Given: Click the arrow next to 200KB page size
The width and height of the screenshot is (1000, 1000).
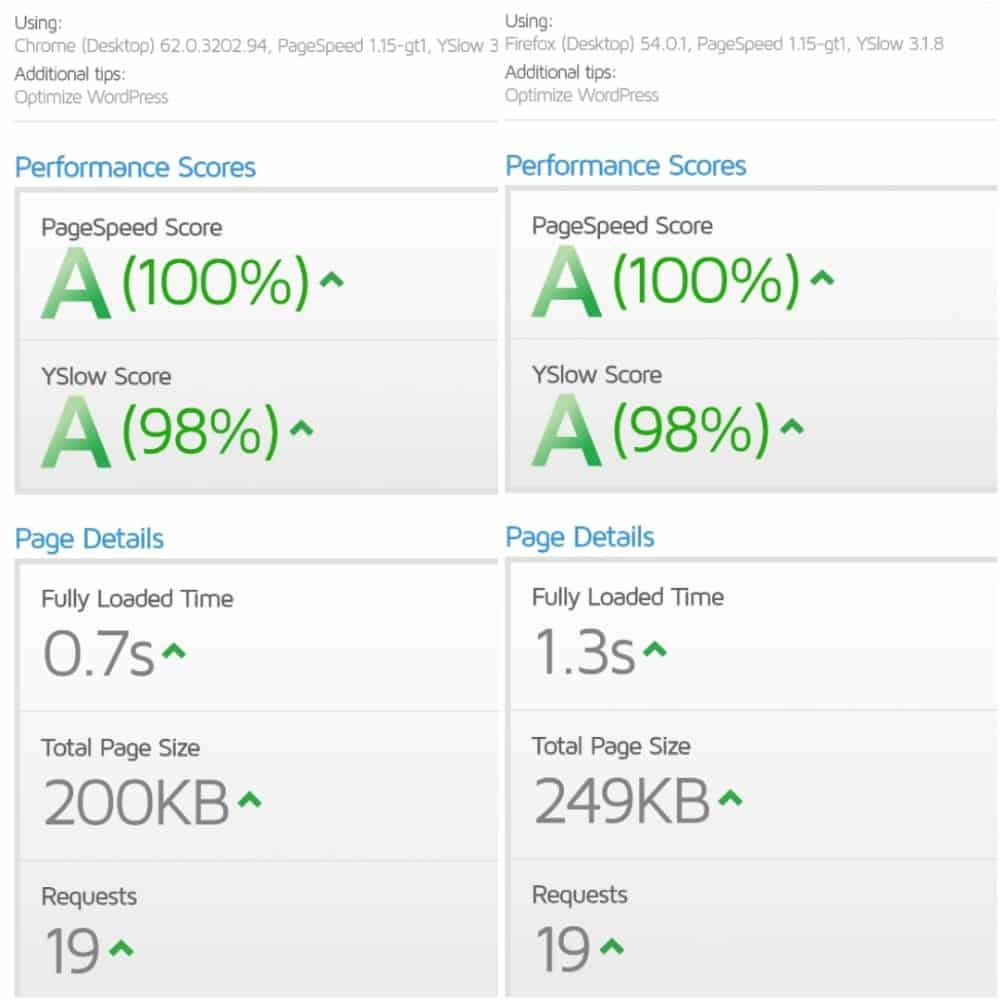Looking at the screenshot, I should pos(250,800).
